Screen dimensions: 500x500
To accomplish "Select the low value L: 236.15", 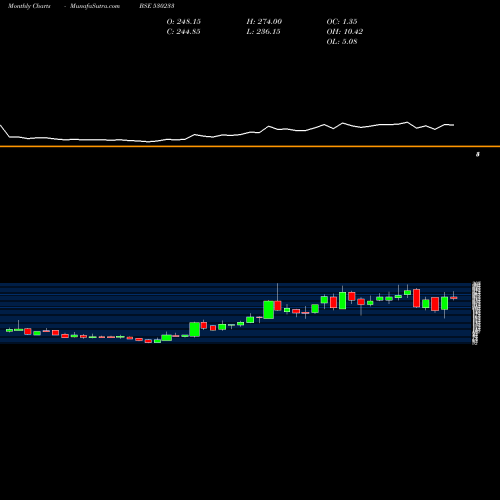I will [264, 32].
